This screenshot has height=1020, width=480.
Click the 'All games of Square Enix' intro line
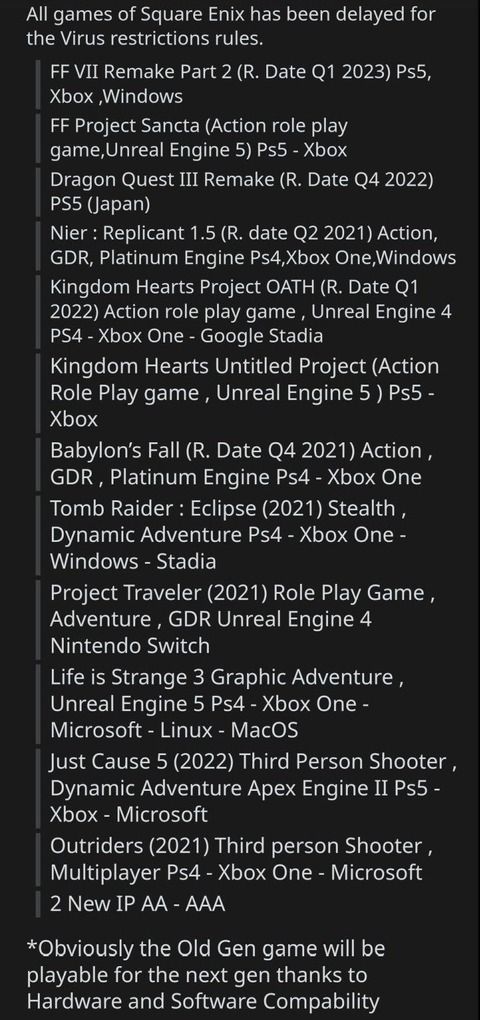(x=231, y=26)
